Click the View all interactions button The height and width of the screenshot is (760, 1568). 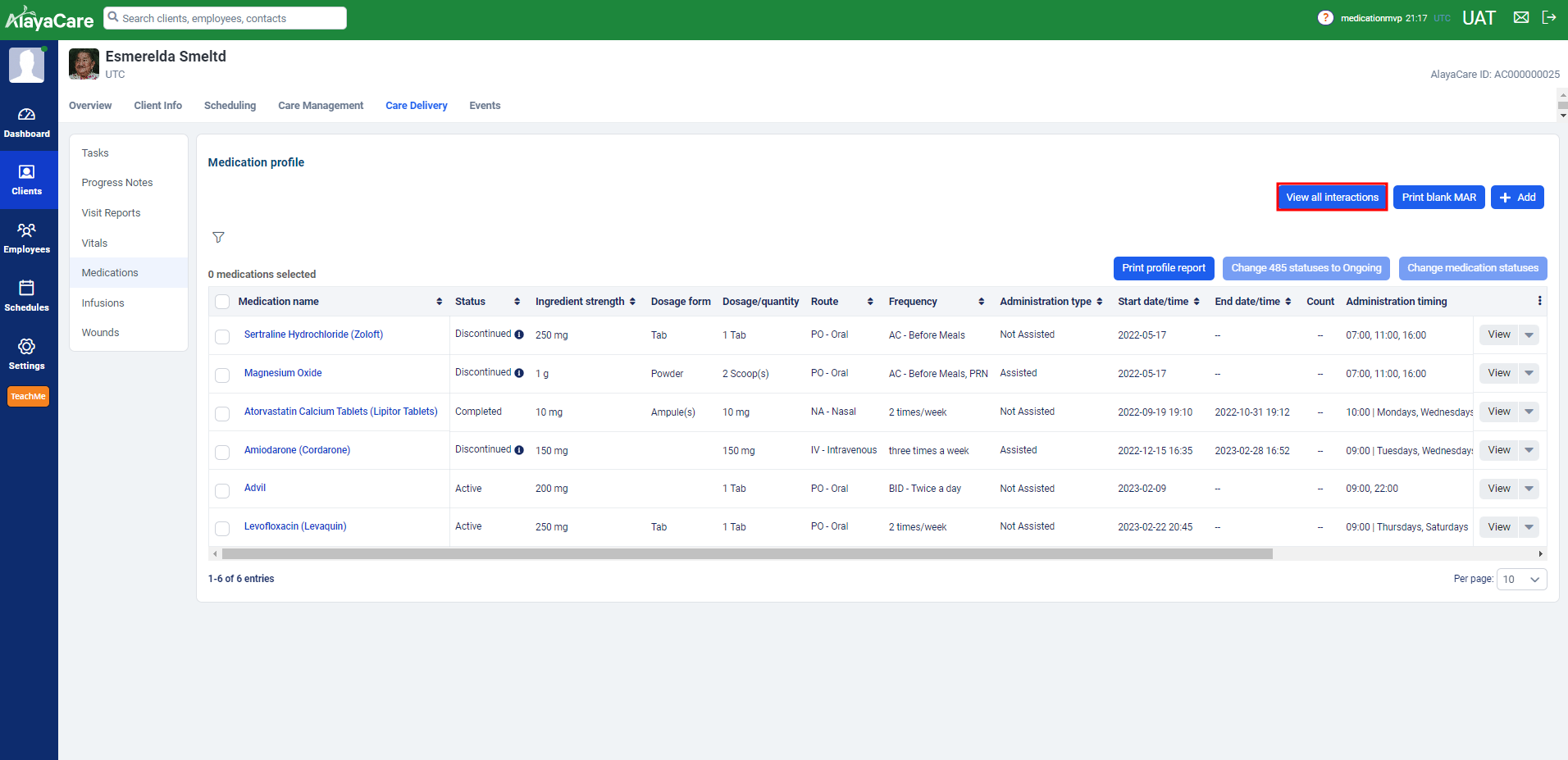[1332, 198]
